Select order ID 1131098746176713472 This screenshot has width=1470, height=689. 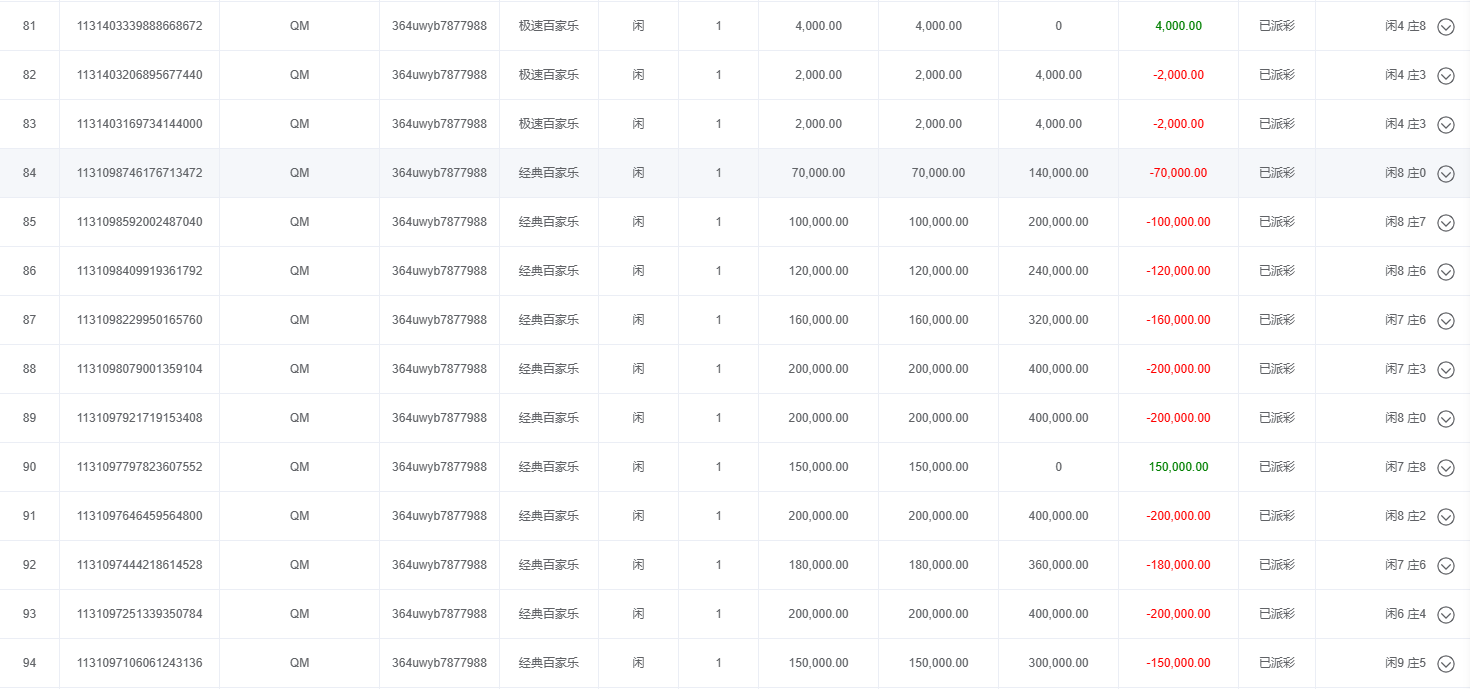pos(139,173)
